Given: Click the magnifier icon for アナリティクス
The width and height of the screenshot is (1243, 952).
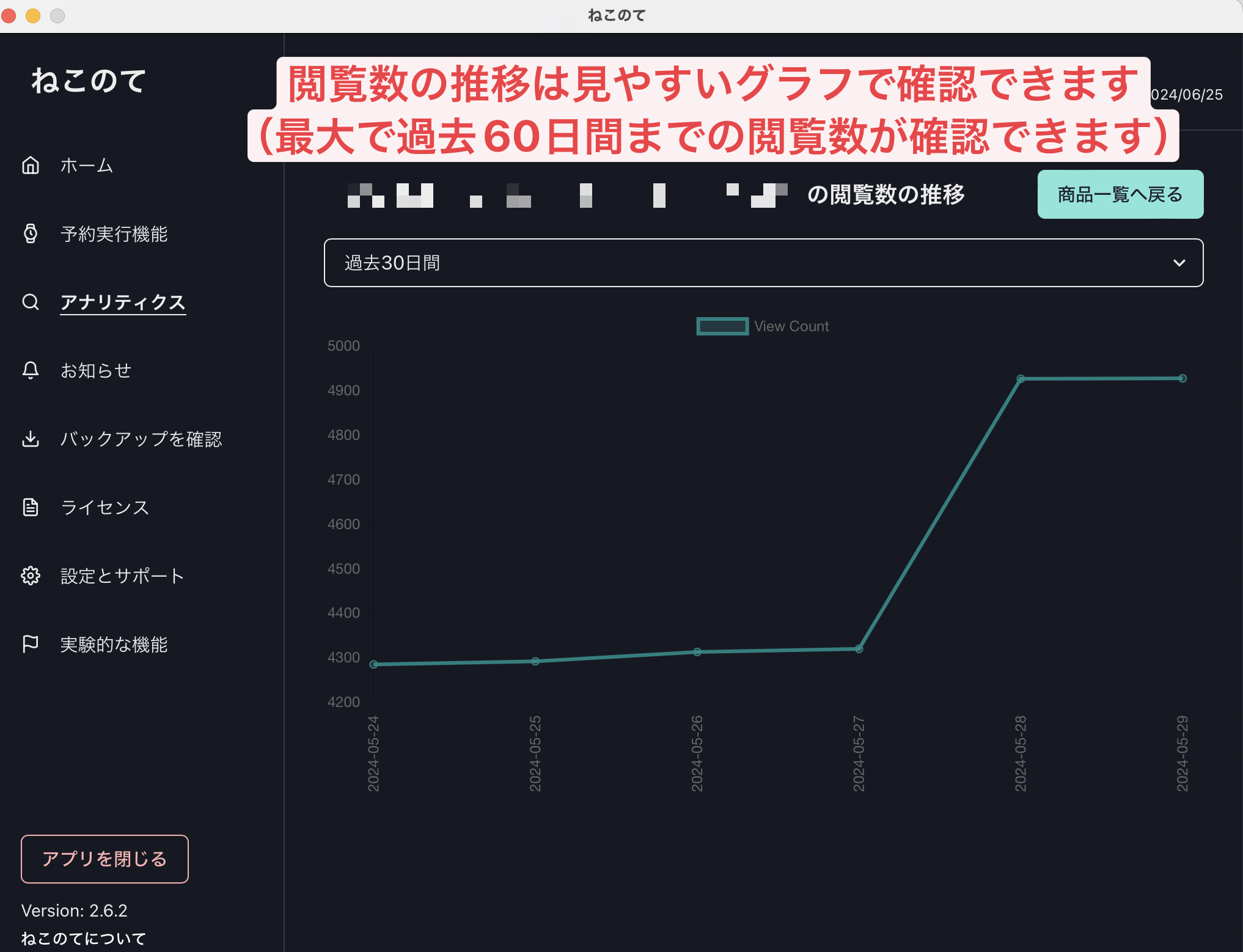Looking at the screenshot, I should (31, 302).
